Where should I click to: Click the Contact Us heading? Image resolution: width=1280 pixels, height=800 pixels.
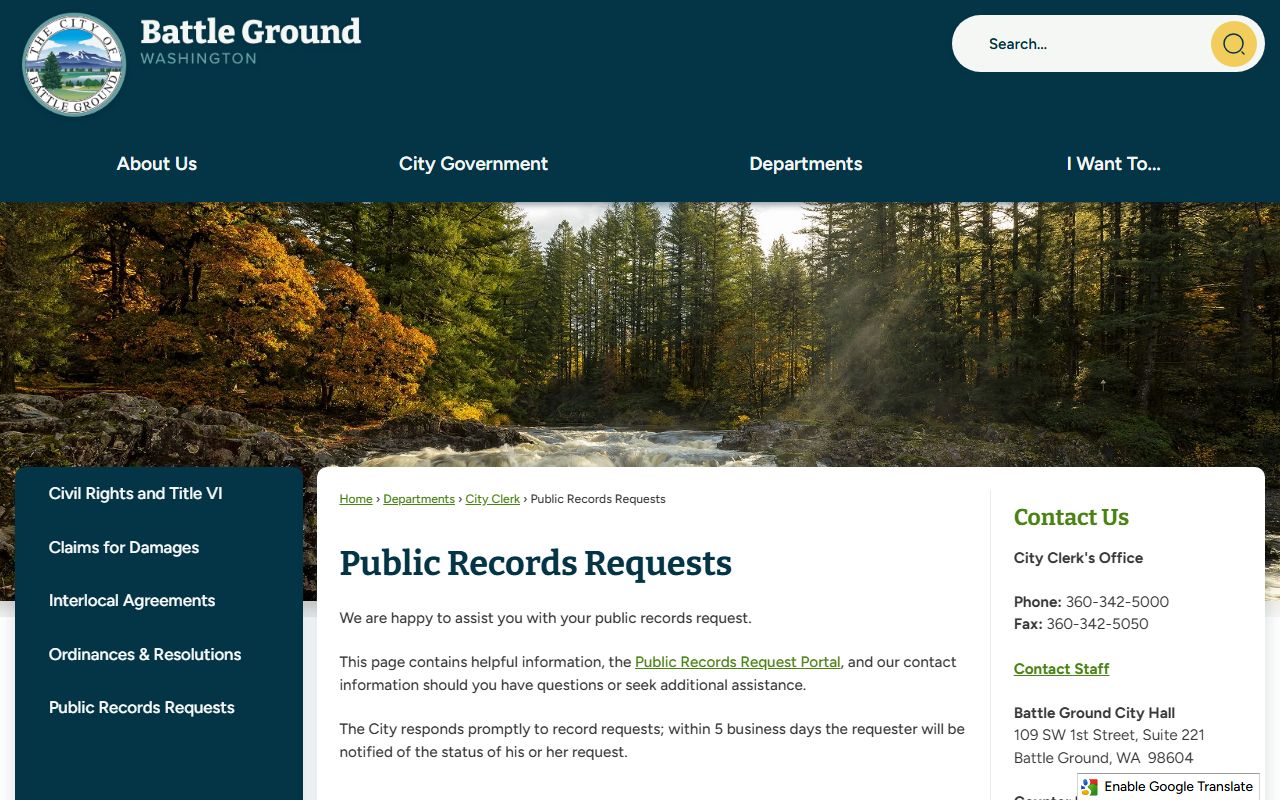pos(1071,517)
